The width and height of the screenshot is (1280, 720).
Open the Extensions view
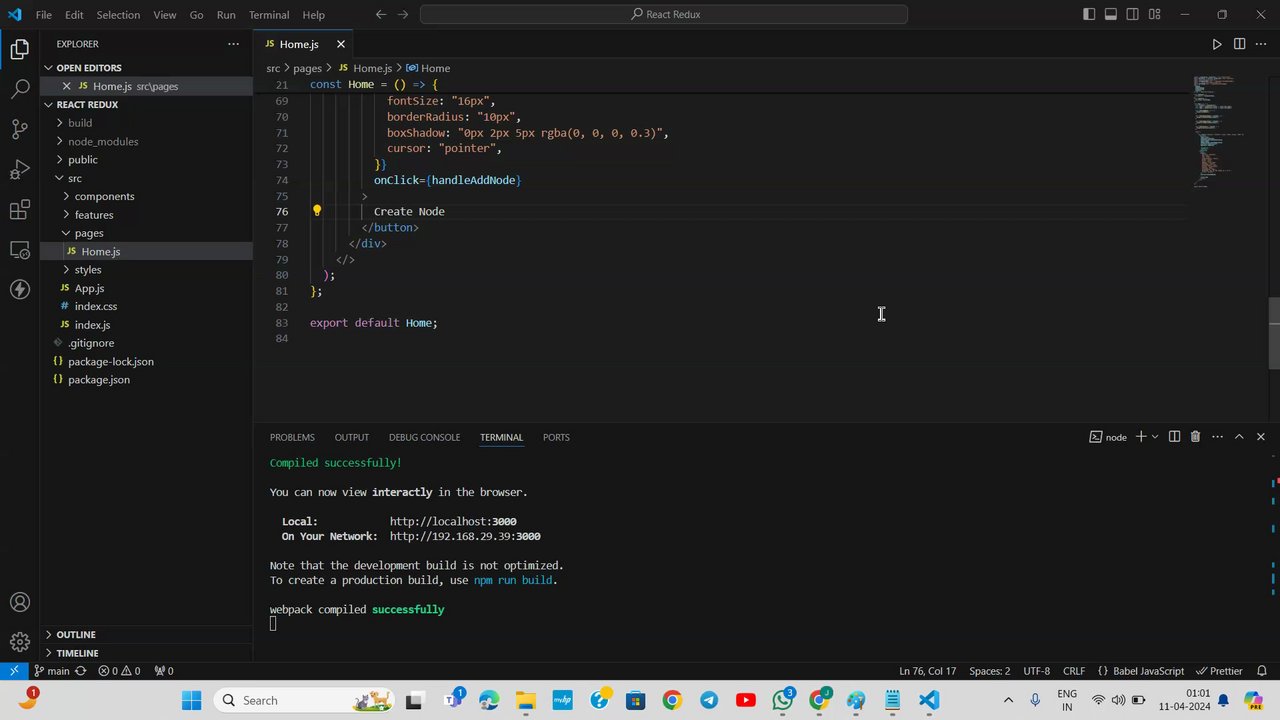[x=19, y=210]
